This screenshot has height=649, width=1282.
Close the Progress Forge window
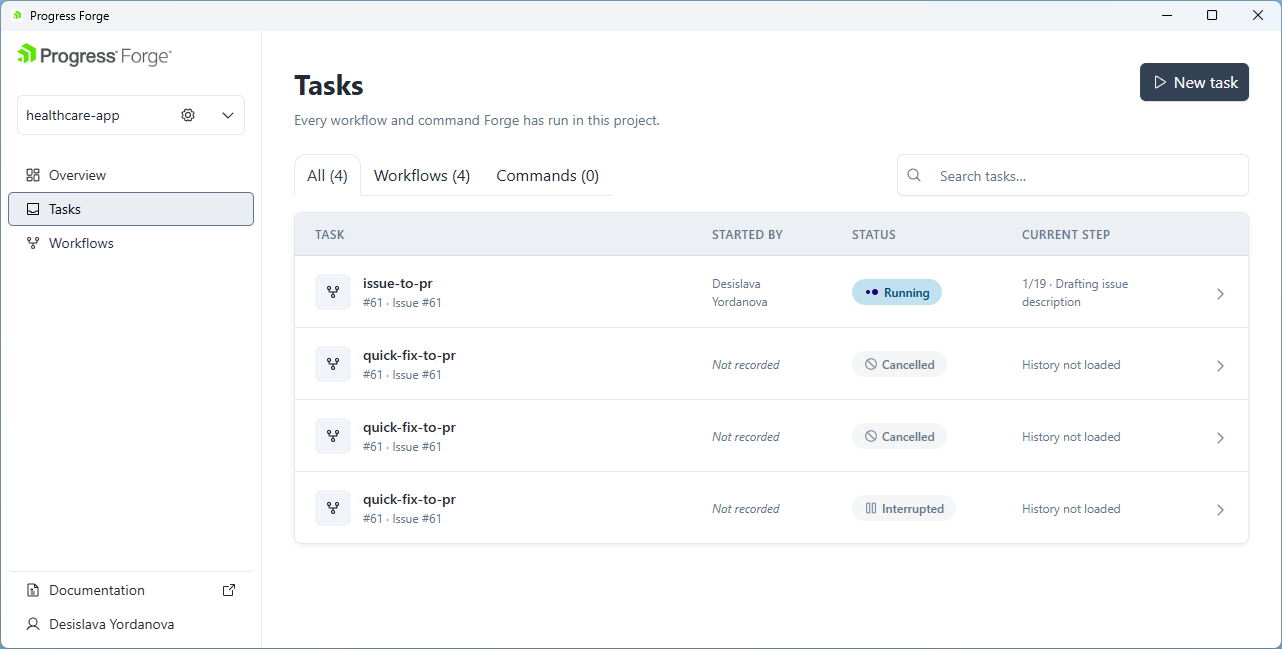pos(1258,15)
